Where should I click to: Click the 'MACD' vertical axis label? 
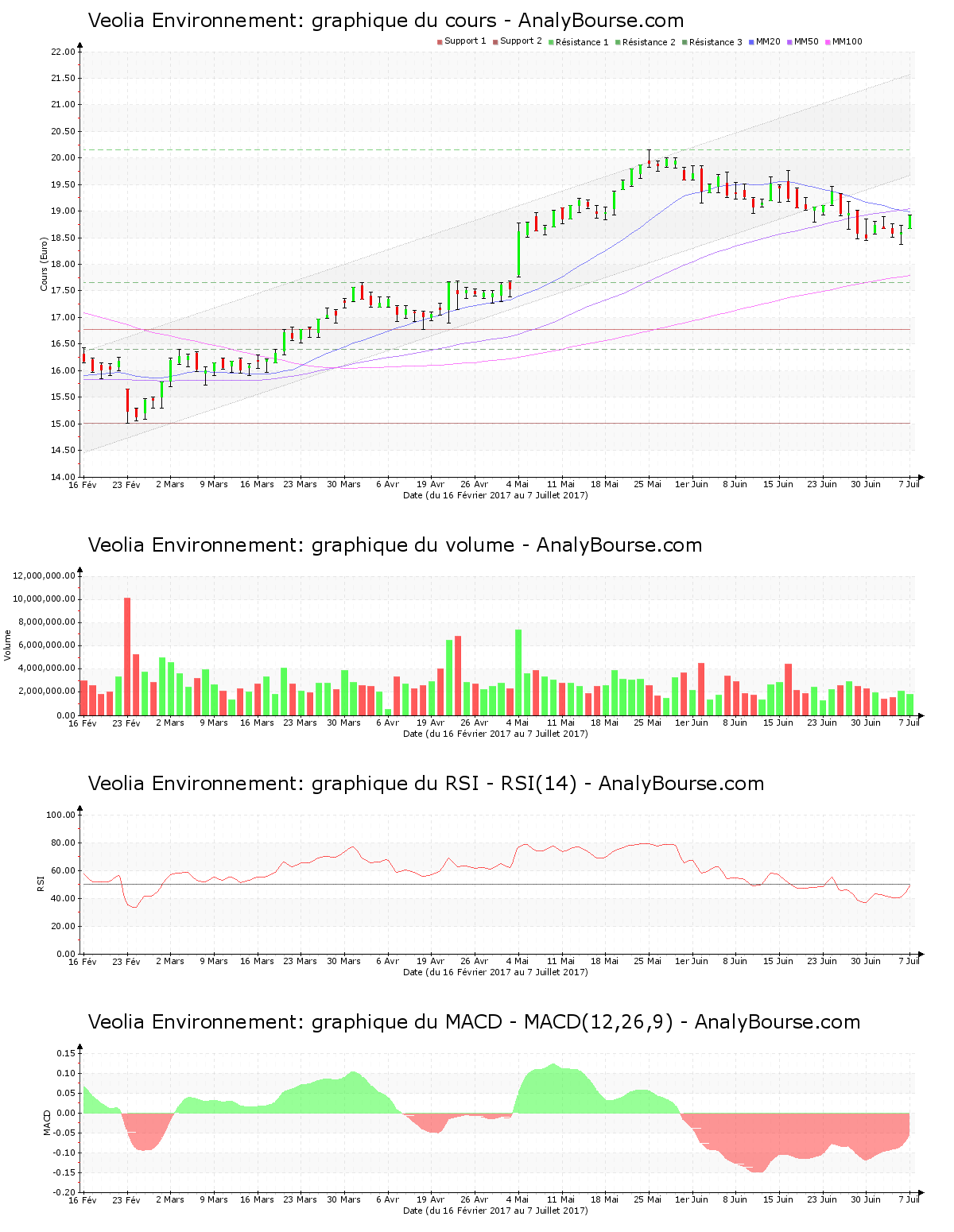tap(47, 1122)
